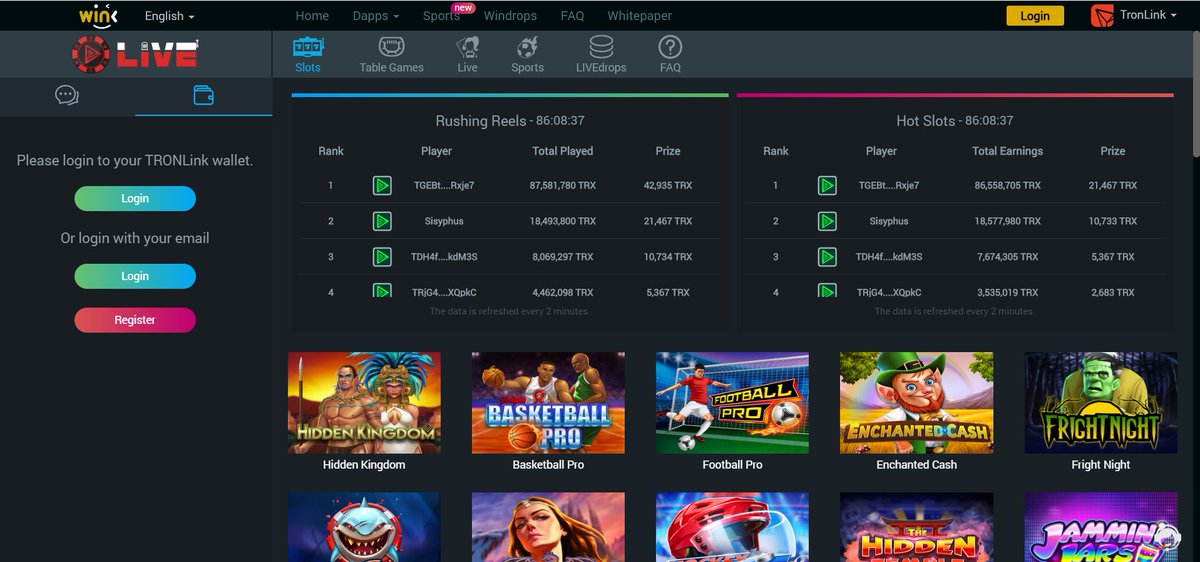Go to Home in top navigation
1200x562 pixels.
click(x=312, y=16)
